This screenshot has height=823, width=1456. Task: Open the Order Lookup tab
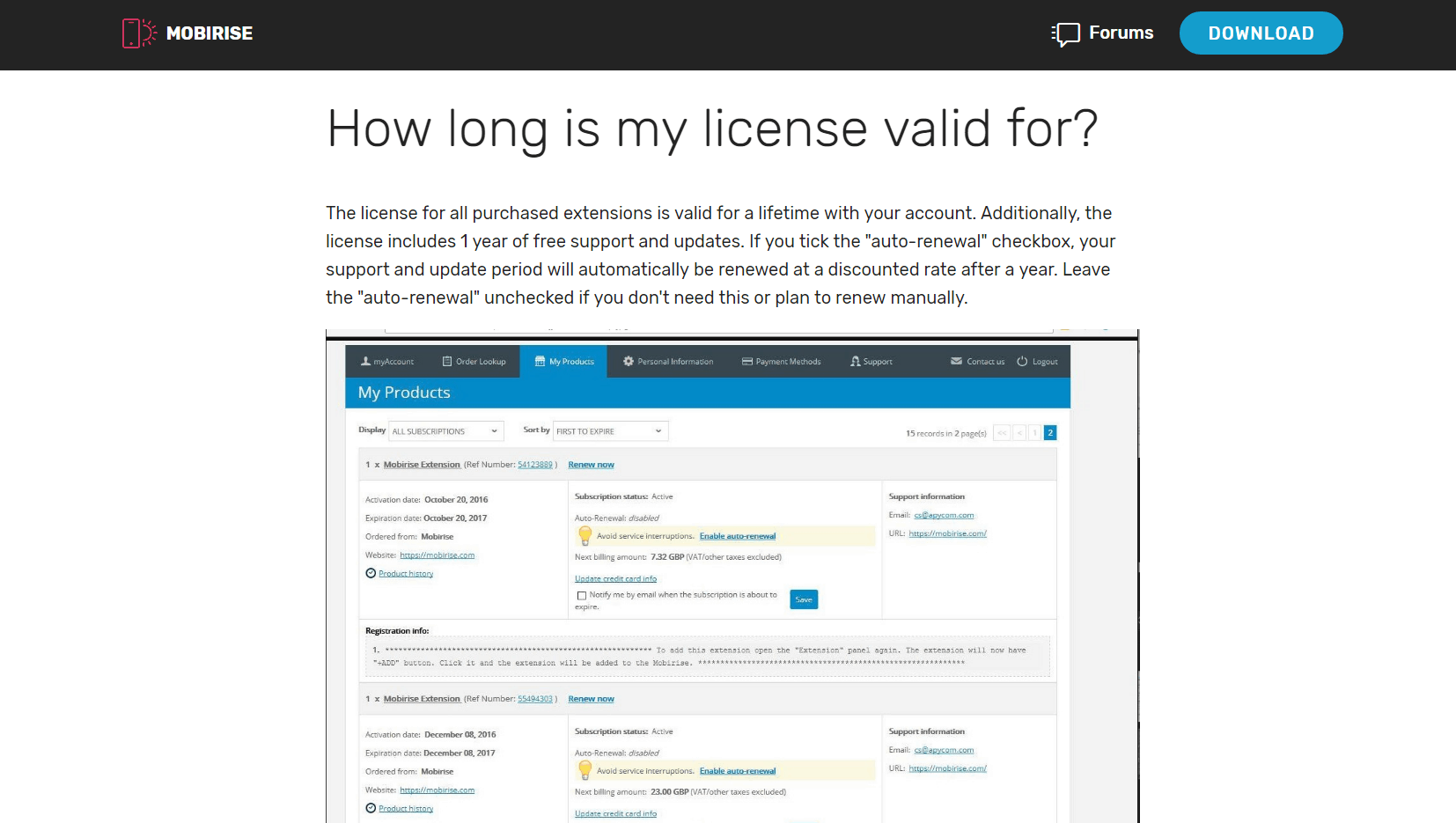click(474, 362)
